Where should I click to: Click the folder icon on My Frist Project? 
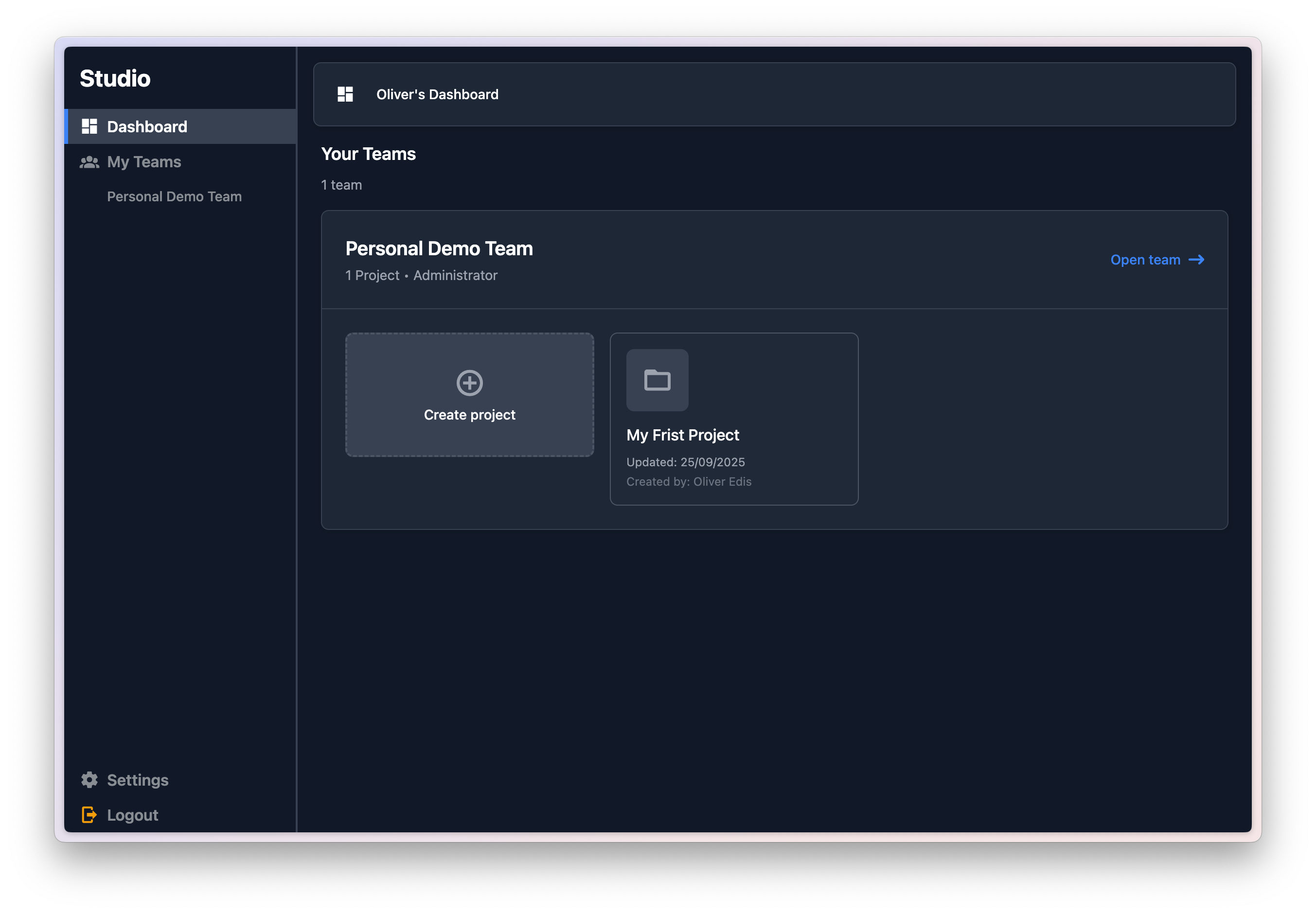pyautogui.click(x=657, y=380)
